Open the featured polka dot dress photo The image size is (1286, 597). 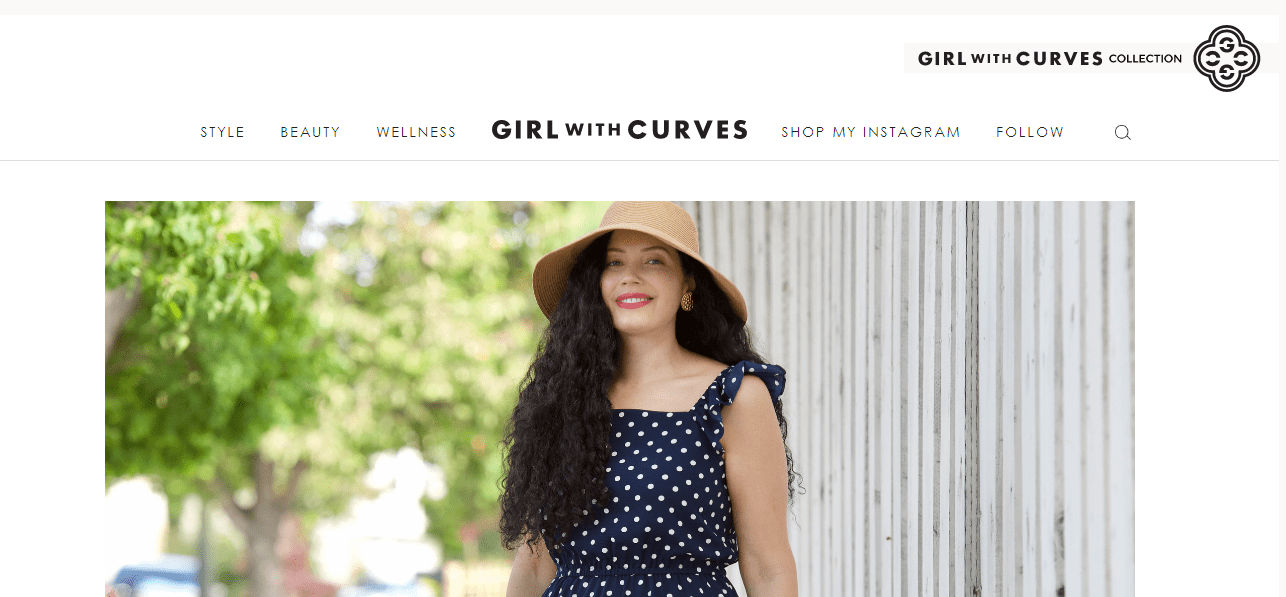[x=620, y=399]
